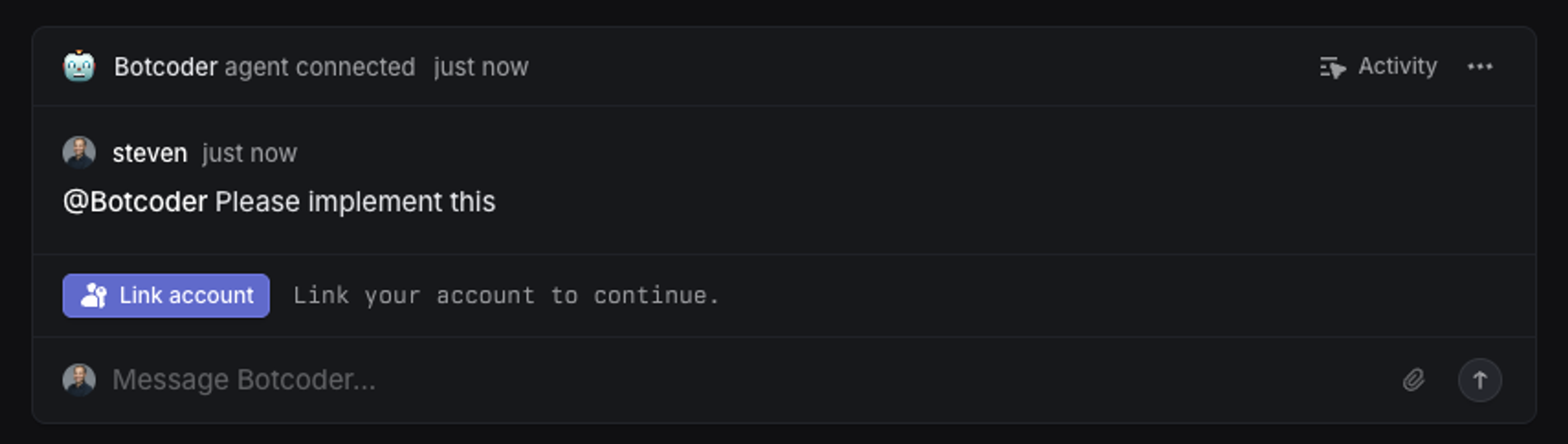Click the steven username
This screenshot has height=444, width=1568.
tap(150, 153)
